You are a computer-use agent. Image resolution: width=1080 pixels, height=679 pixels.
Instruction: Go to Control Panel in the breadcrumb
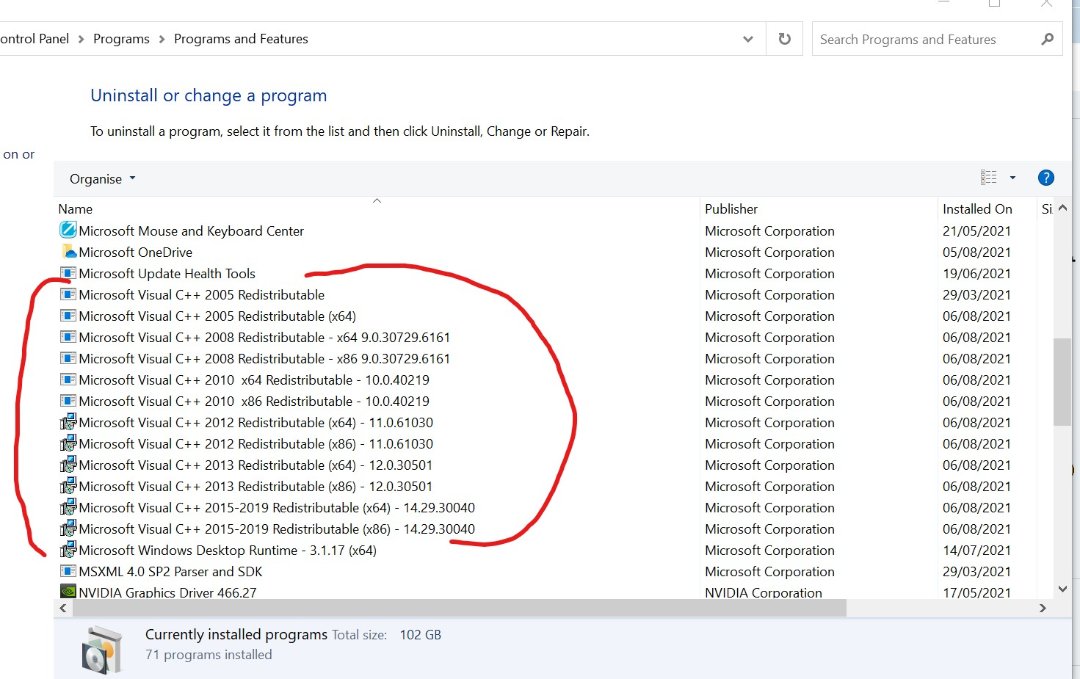point(34,39)
